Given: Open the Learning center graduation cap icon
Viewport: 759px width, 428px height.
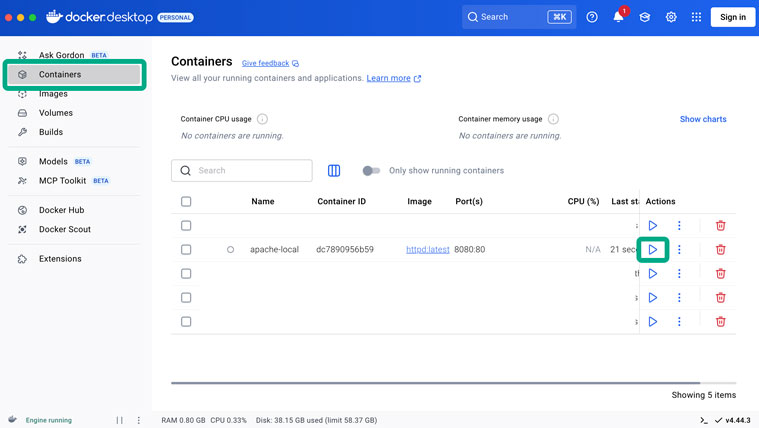Looking at the screenshot, I should pos(644,17).
